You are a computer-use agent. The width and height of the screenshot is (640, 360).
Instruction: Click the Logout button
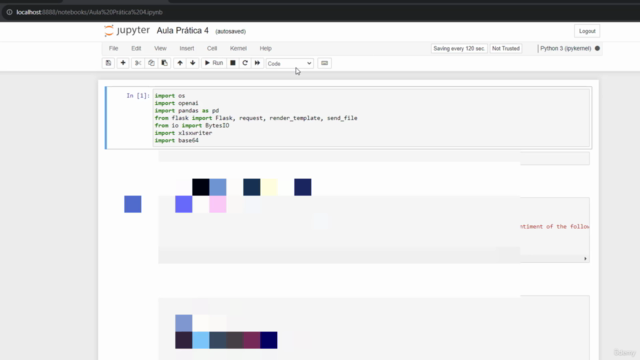pos(587,31)
